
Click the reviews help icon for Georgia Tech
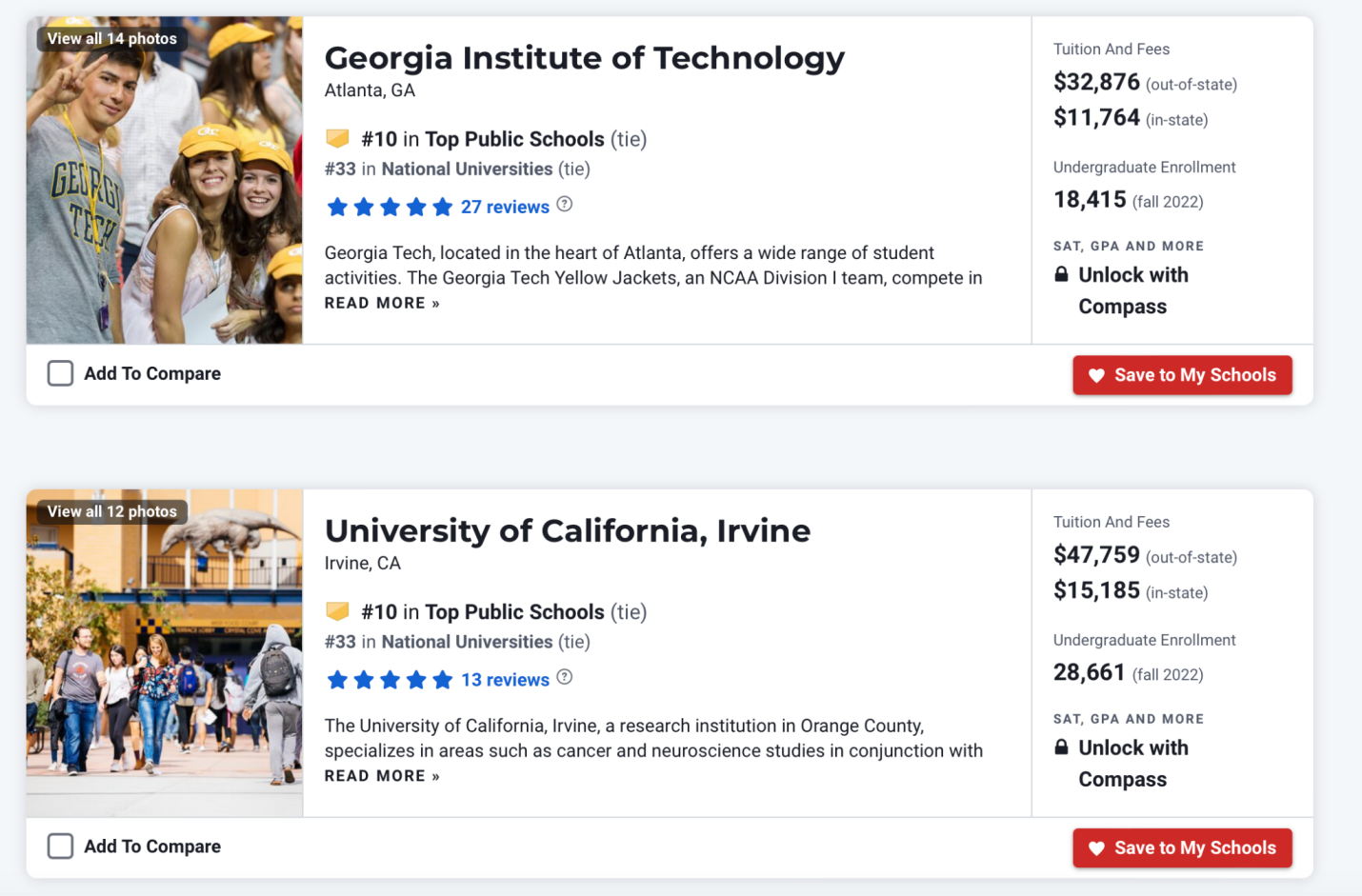[x=565, y=204]
